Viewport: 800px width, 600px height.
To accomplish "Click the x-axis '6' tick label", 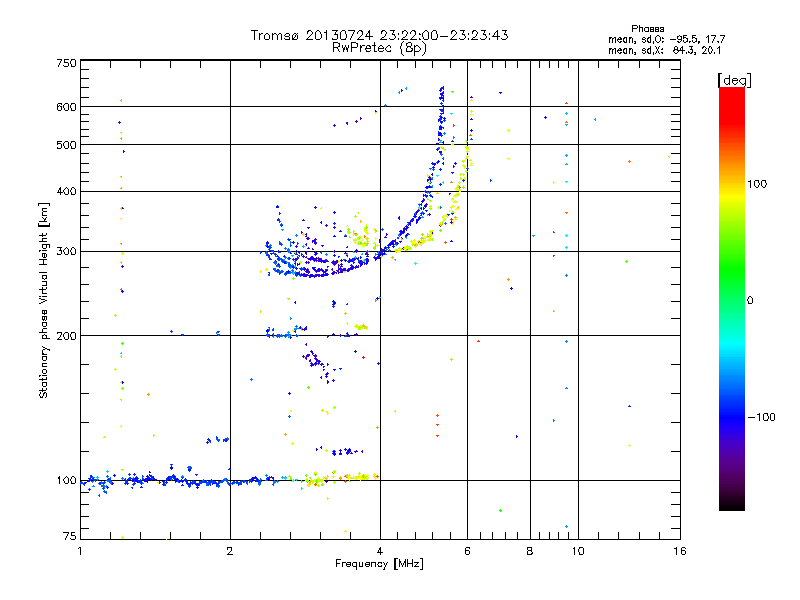I will (x=467, y=551).
